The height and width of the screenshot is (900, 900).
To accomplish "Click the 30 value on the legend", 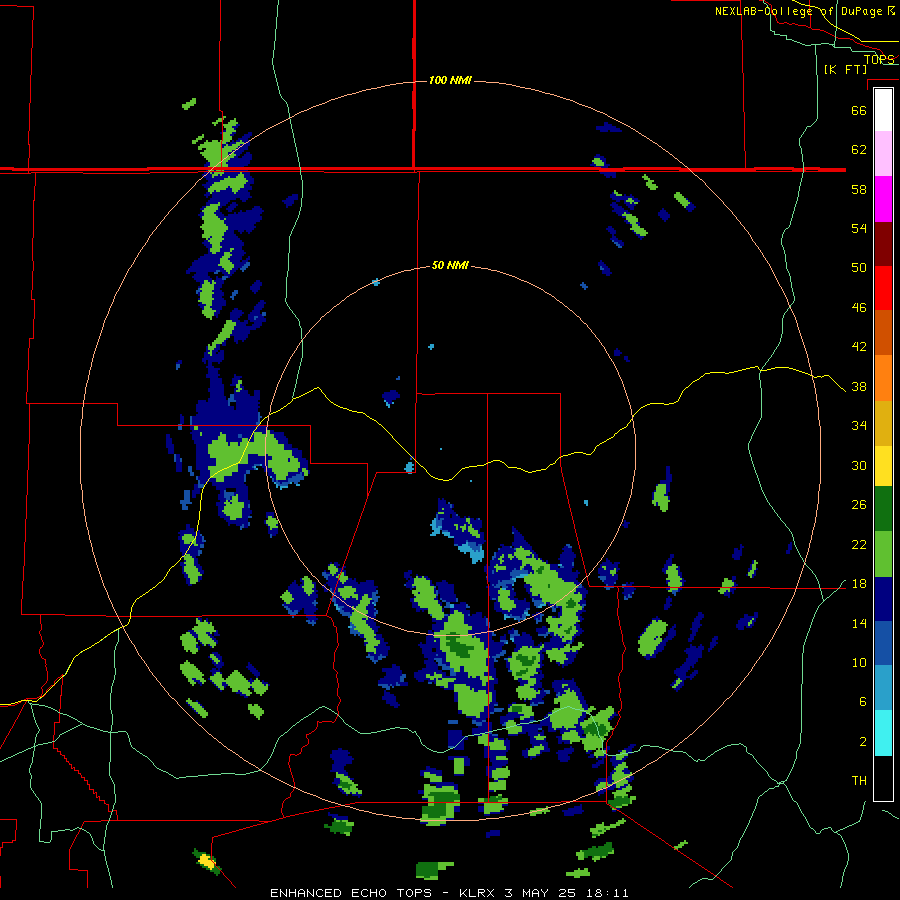I will click(859, 465).
